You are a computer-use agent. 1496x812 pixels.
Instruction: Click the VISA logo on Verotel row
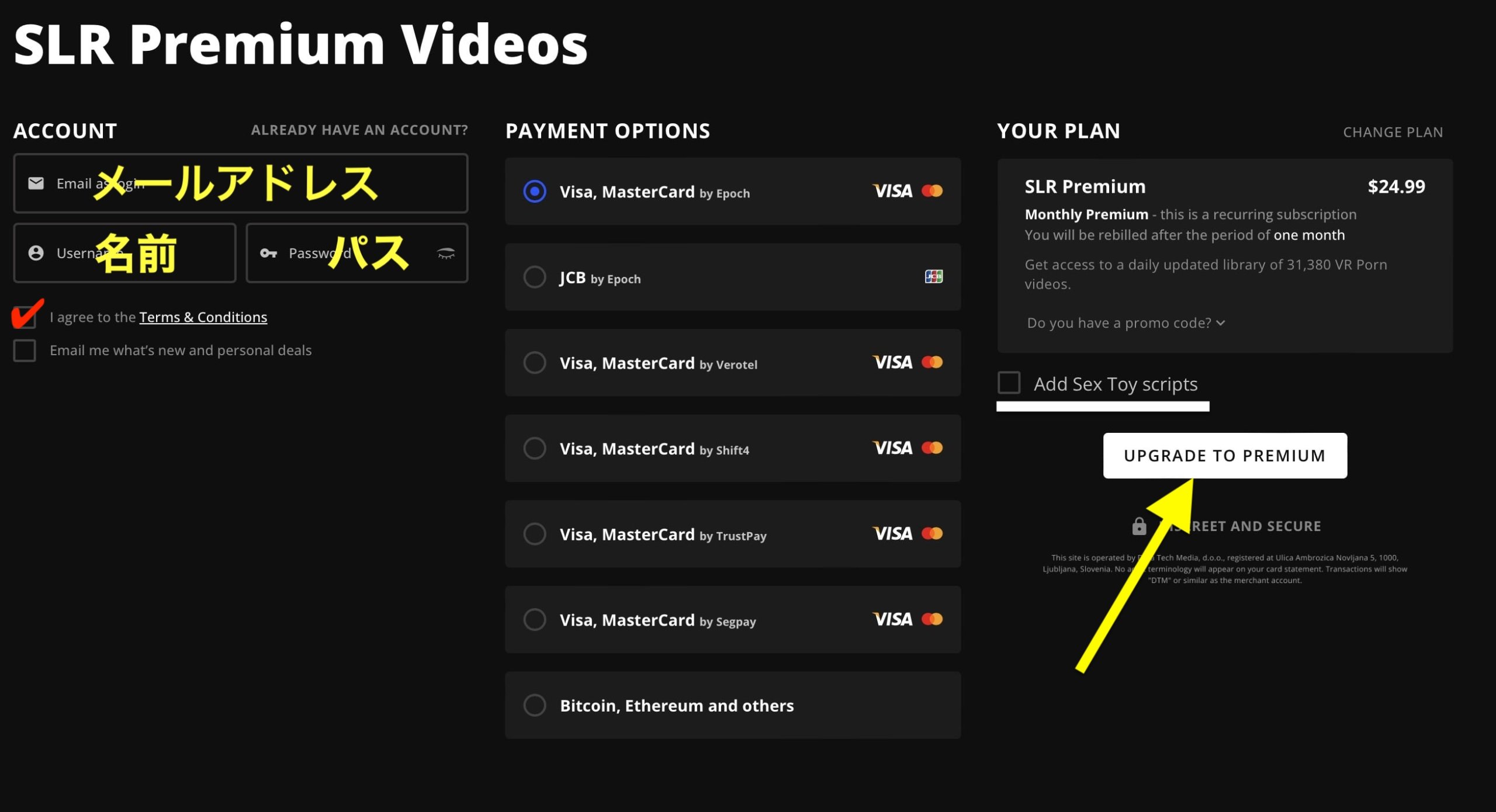click(892, 362)
